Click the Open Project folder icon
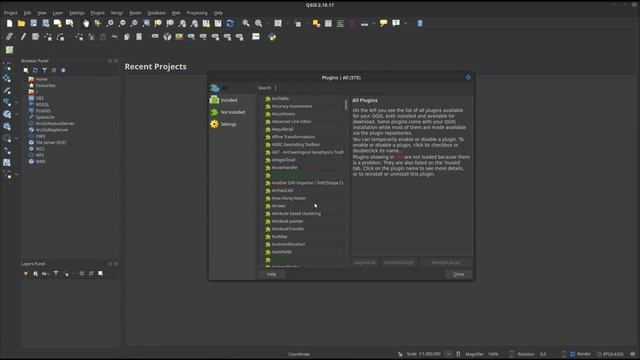The image size is (640, 360). tap(21, 23)
